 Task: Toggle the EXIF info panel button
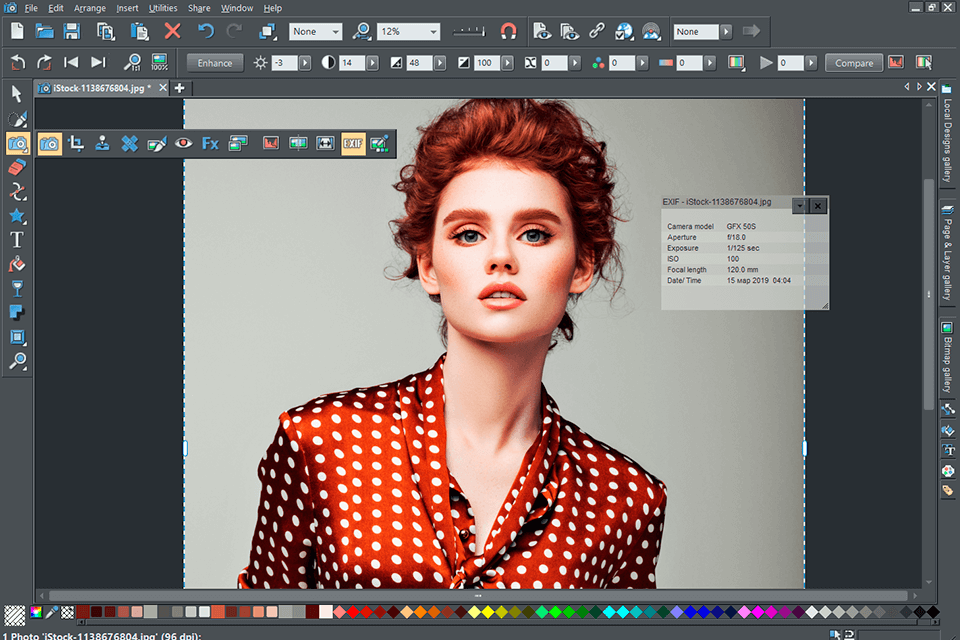point(352,144)
